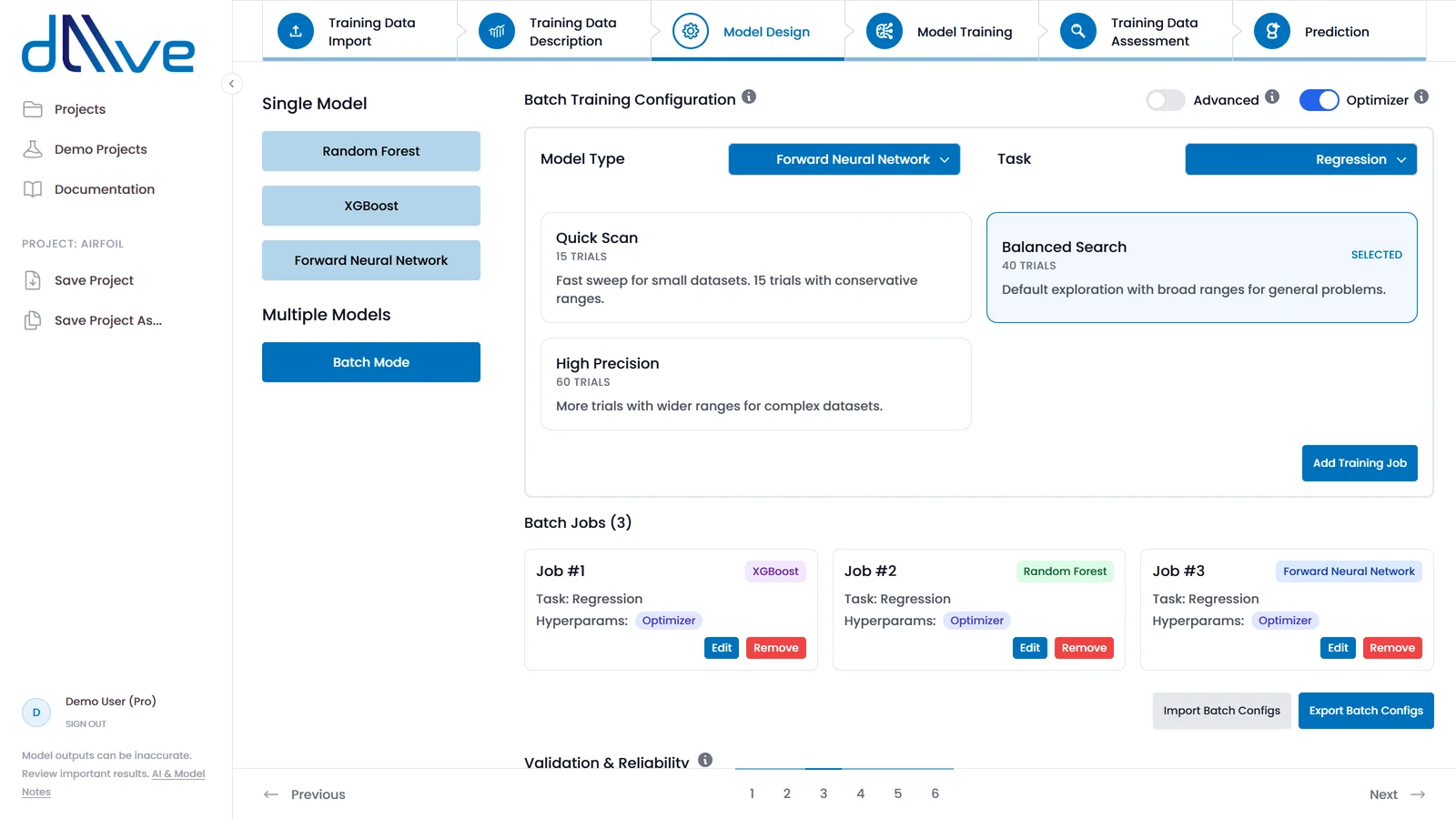The width and height of the screenshot is (1456, 819).
Task: Jump to page 5 in pagination
Action: point(897,794)
